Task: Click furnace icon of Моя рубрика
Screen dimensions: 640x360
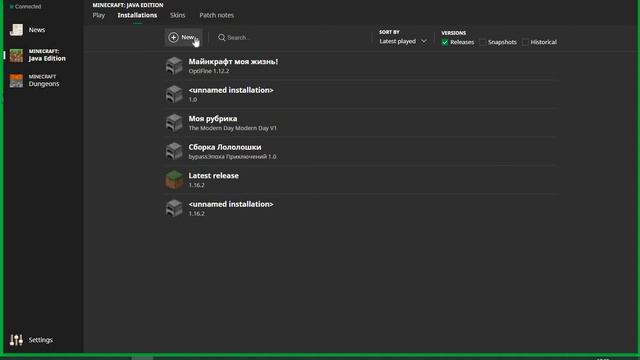Action: (x=174, y=123)
